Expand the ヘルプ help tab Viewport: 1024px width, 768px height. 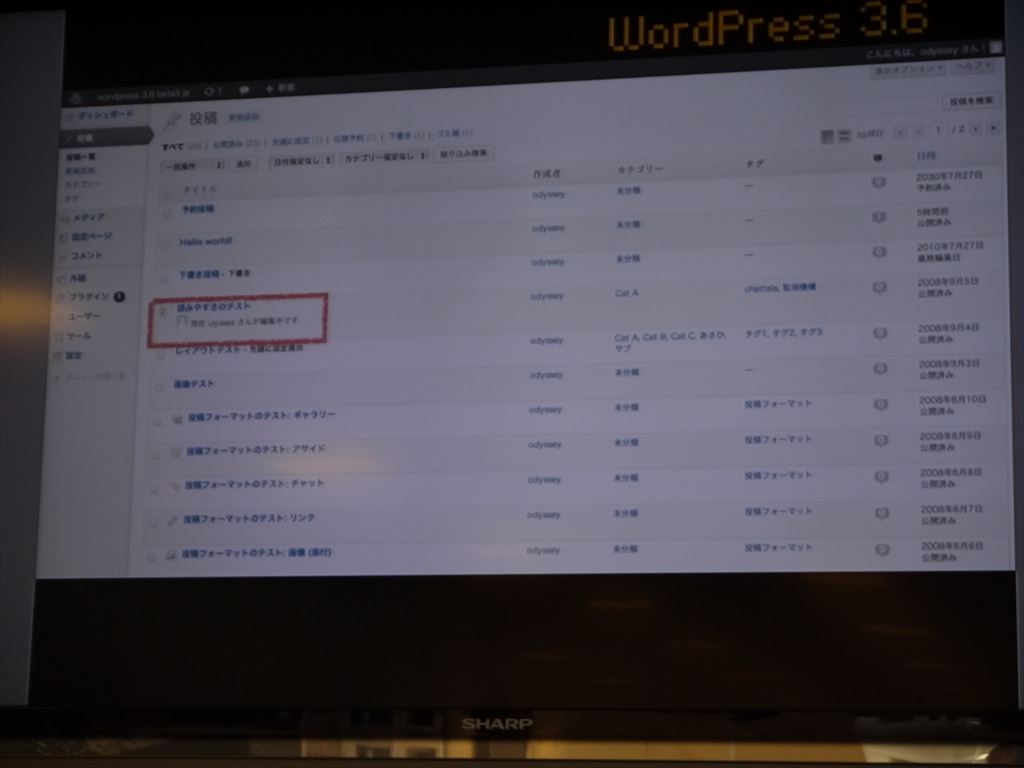[972, 67]
